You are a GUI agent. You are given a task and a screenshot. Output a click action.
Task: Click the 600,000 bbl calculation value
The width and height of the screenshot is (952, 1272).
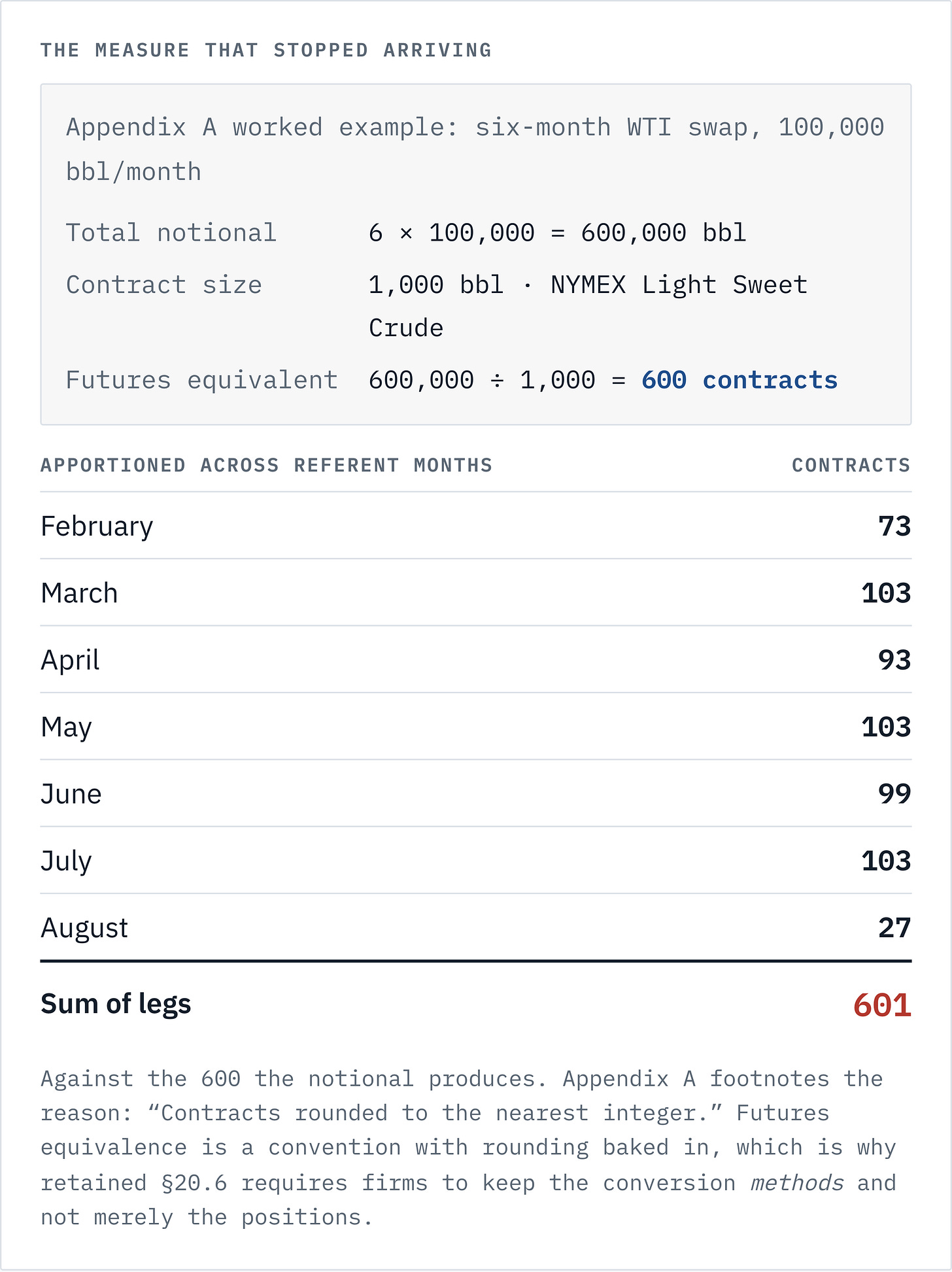tap(557, 233)
